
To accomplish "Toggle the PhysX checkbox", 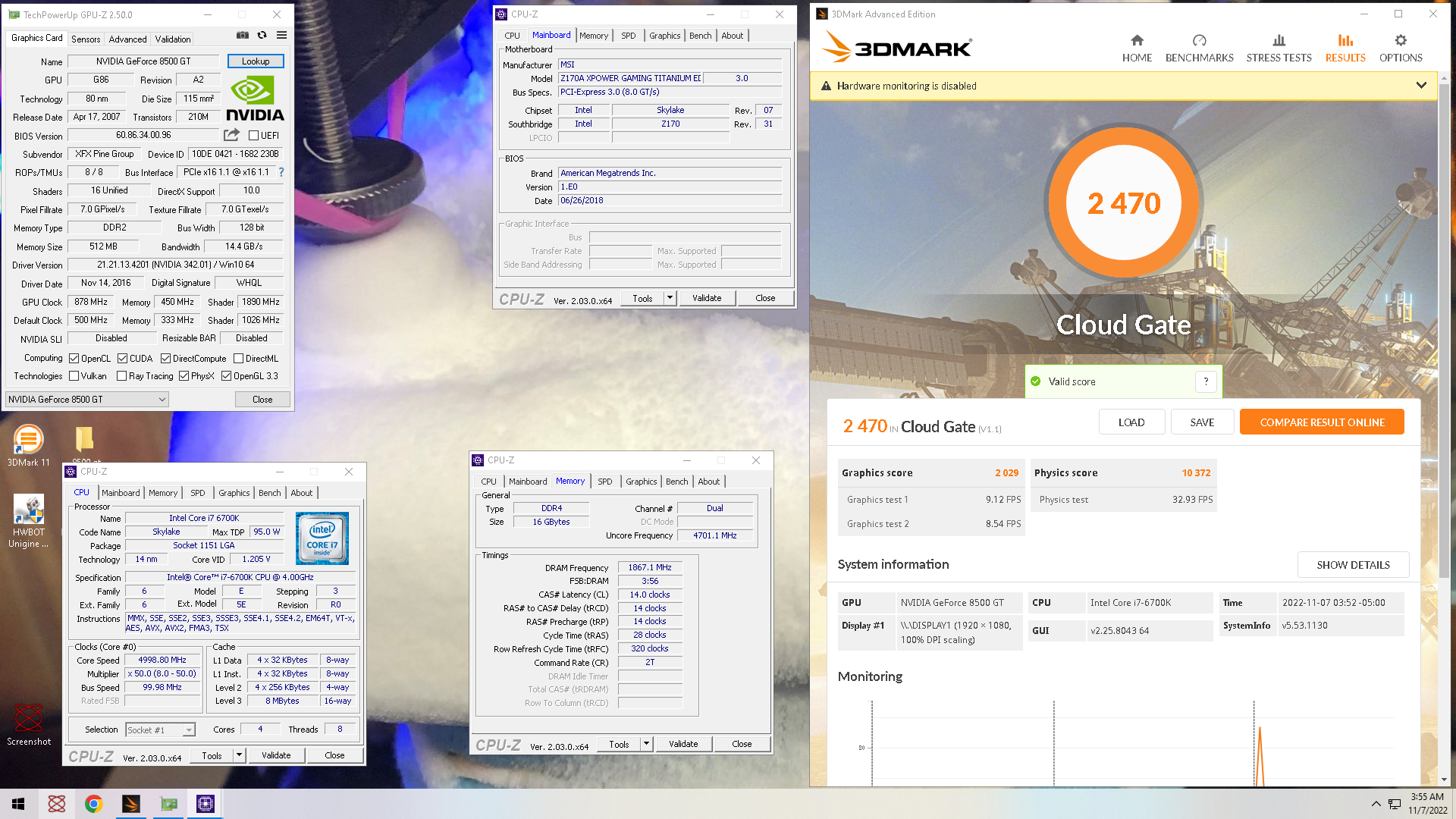I will pyautogui.click(x=184, y=376).
